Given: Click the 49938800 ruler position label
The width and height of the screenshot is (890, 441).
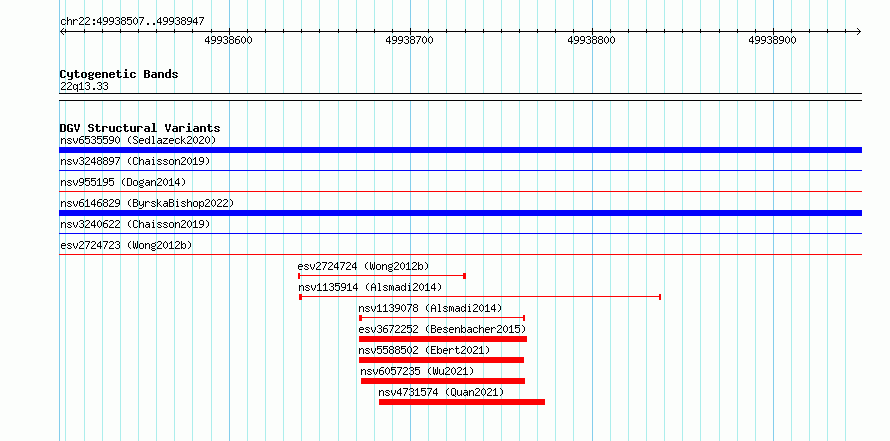Looking at the screenshot, I should (591, 40).
